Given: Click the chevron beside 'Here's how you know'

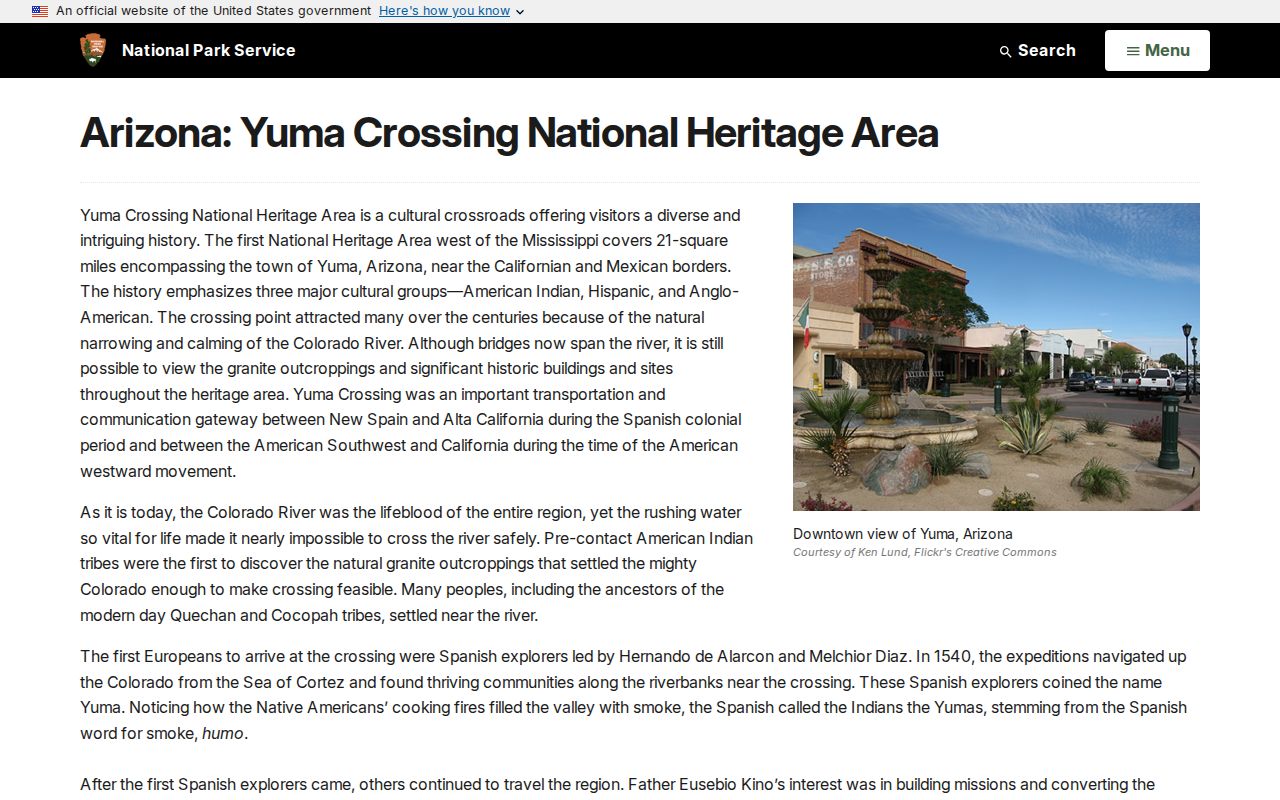Looking at the screenshot, I should click(x=520, y=12).
